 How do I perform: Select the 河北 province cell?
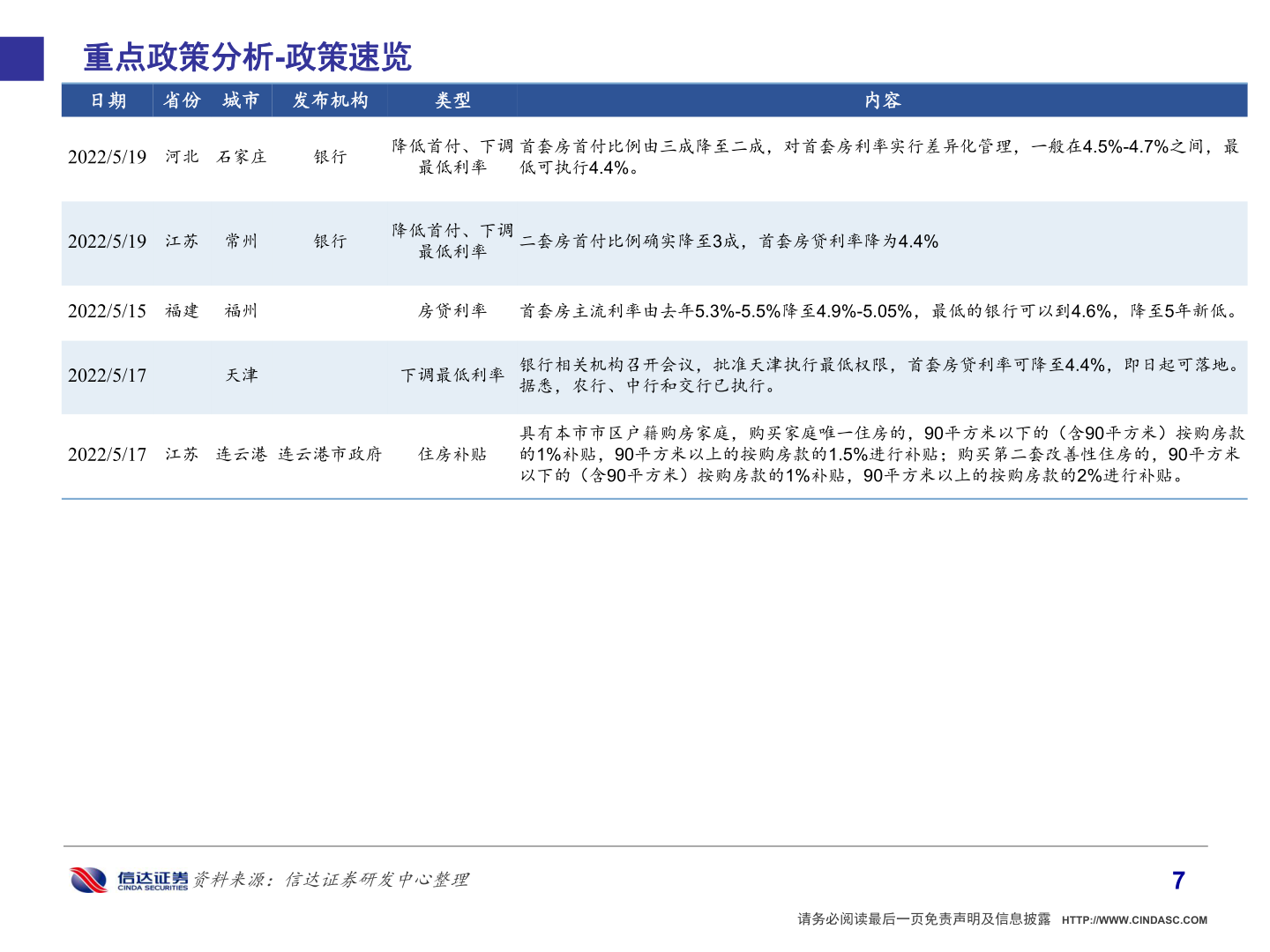182,157
